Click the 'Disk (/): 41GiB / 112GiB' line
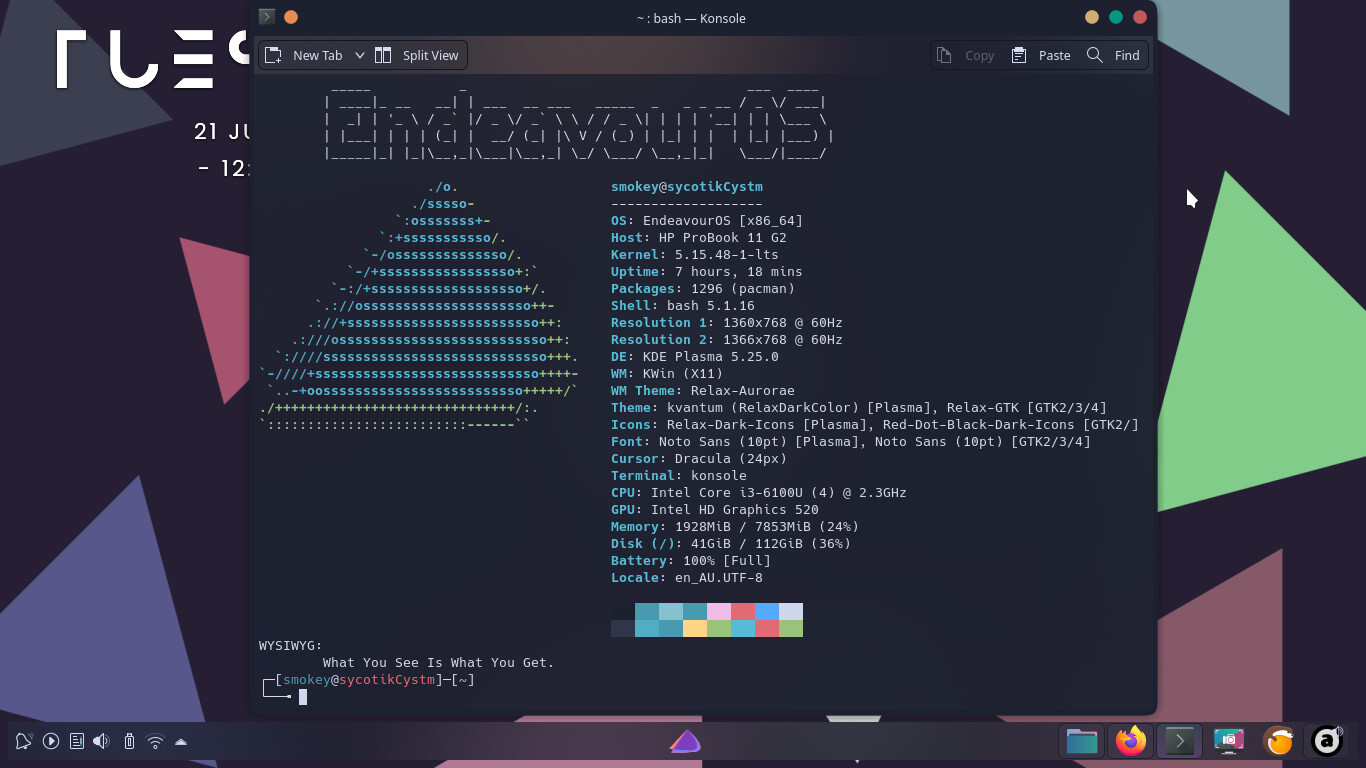Image resolution: width=1366 pixels, height=768 pixels. point(731,544)
